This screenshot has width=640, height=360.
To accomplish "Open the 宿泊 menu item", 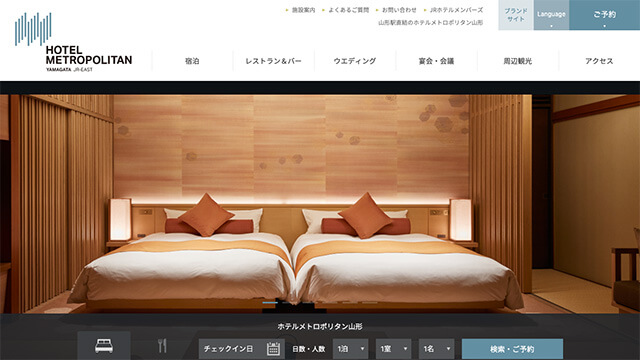I will click(192, 61).
